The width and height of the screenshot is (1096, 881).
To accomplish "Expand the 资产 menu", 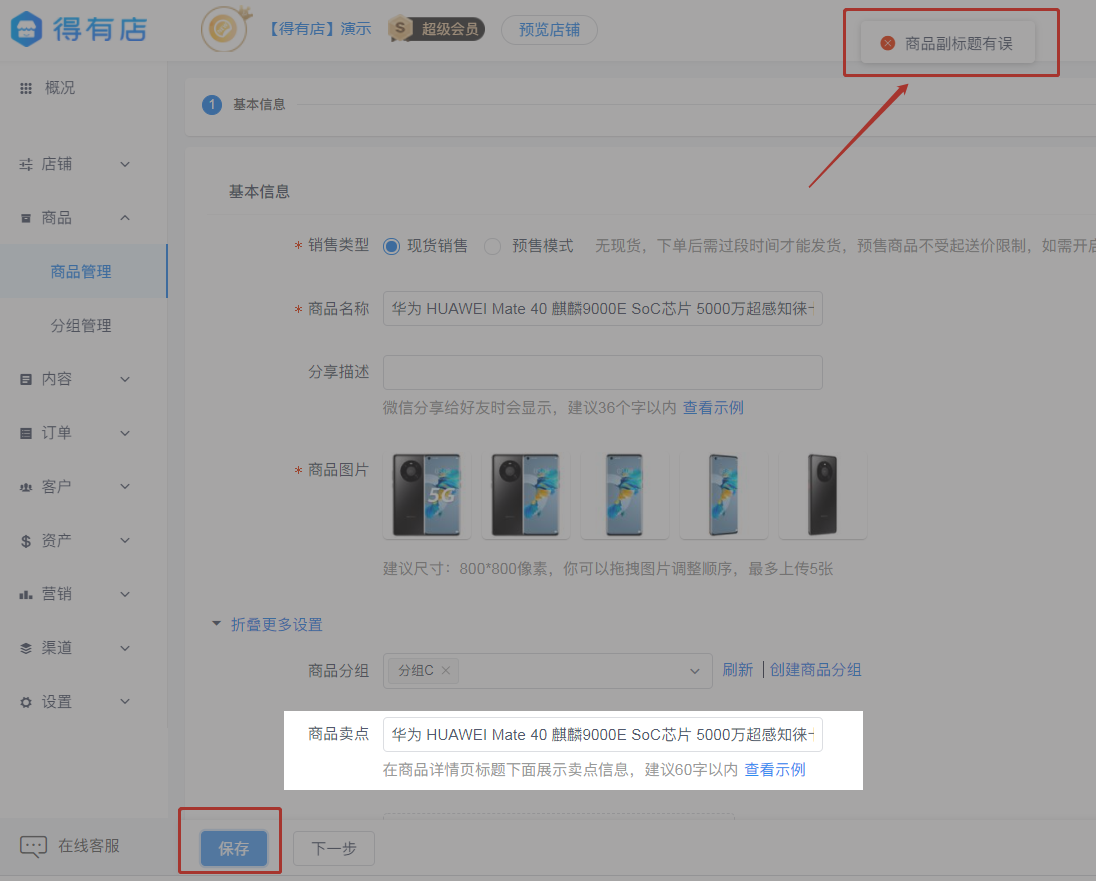I will [x=125, y=540].
